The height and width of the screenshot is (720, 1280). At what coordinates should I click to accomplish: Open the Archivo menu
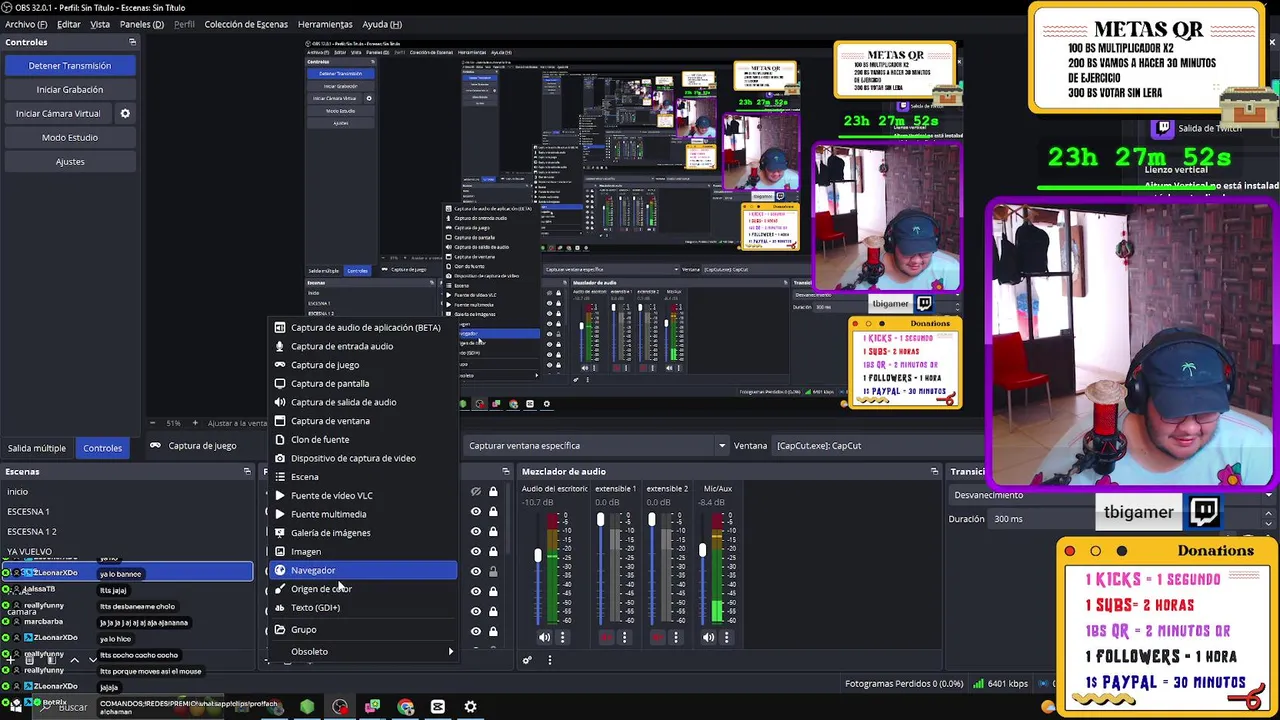(x=26, y=24)
